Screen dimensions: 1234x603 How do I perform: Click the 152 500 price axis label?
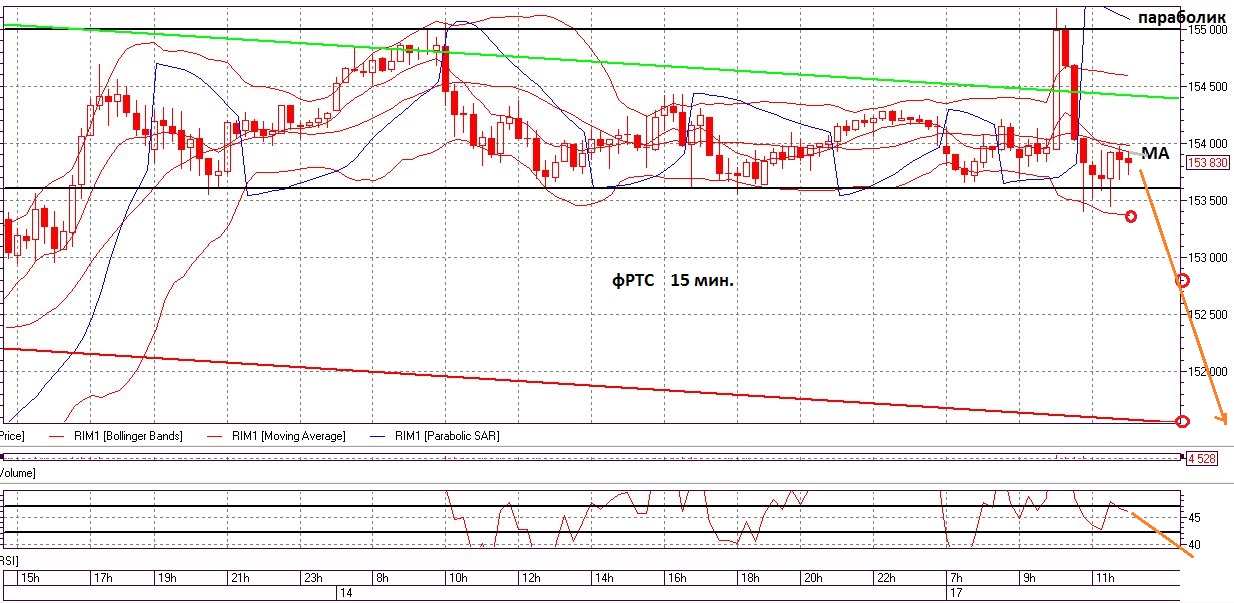[x=1208, y=315]
